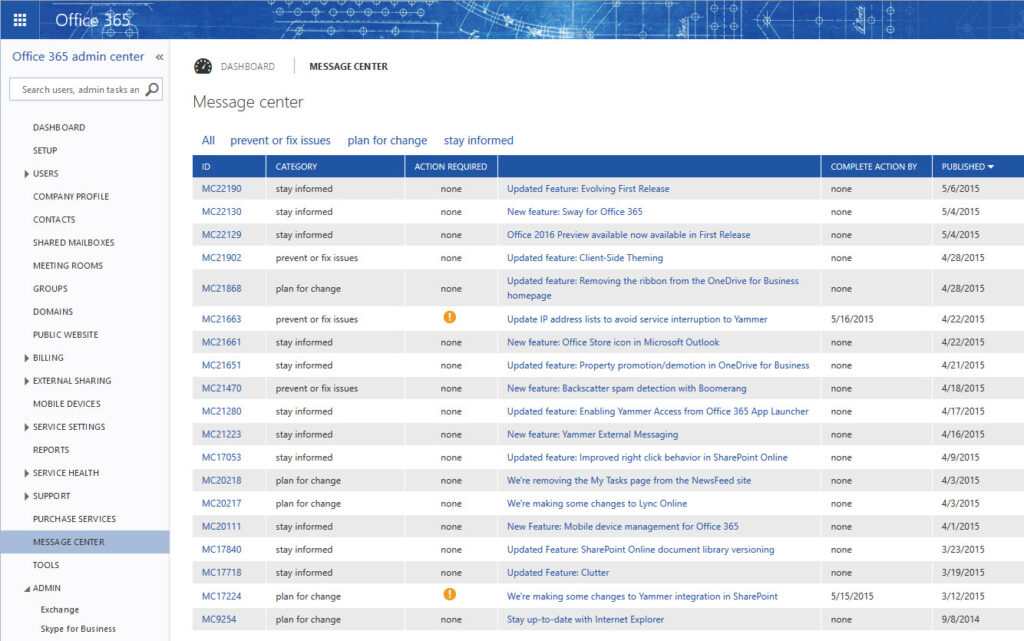The width and height of the screenshot is (1024, 641).
Task: Click the Complete Action By column header
Action: [876, 166]
